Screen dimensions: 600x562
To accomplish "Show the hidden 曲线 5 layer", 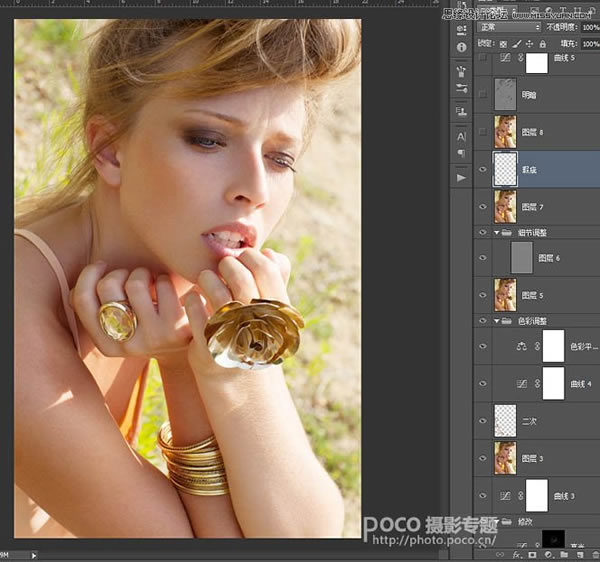I will 483,58.
